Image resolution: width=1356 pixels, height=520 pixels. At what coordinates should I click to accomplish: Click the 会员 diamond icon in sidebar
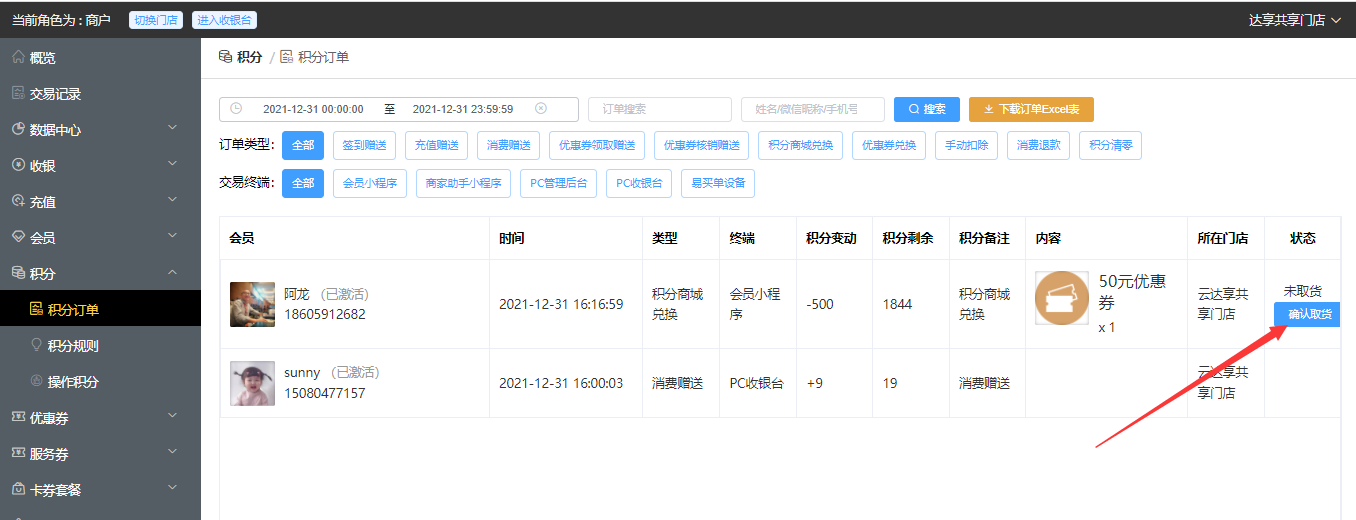click(18, 237)
